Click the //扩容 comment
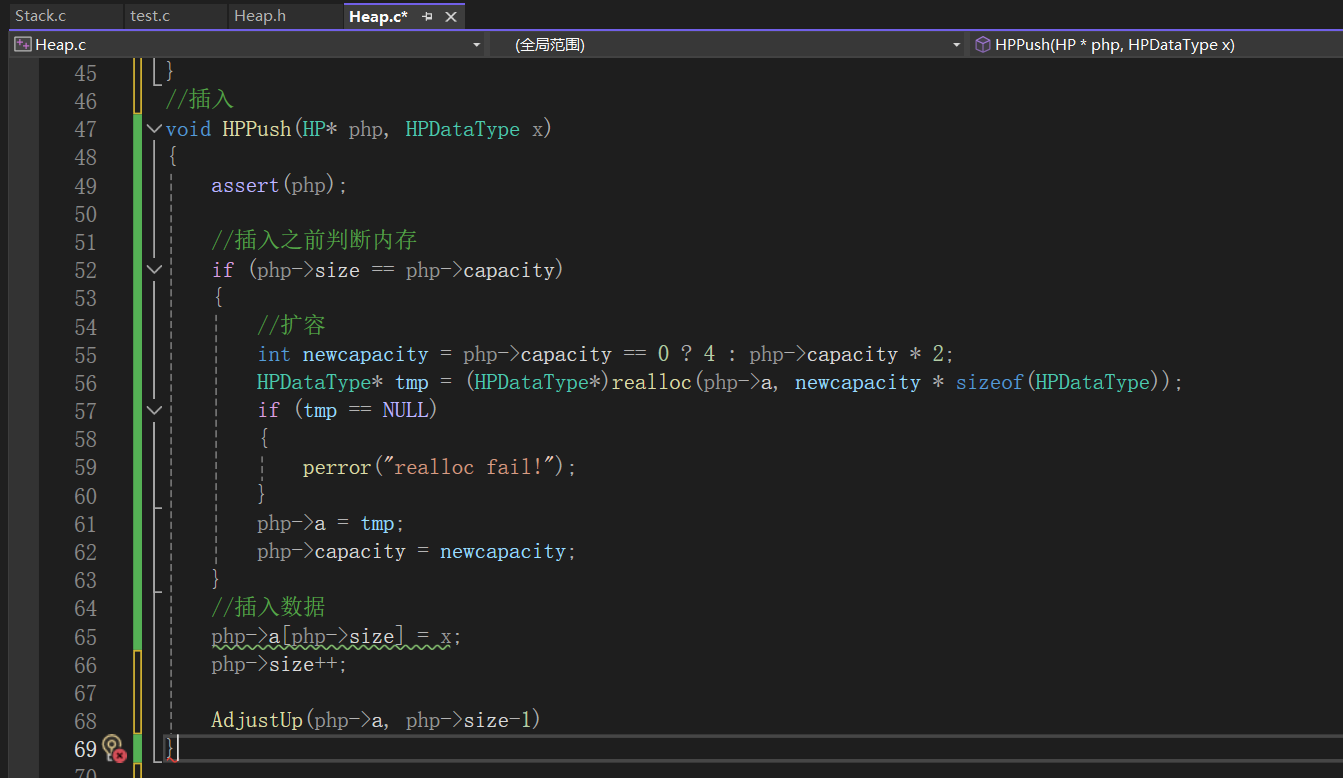The width and height of the screenshot is (1343, 778). click(x=291, y=326)
